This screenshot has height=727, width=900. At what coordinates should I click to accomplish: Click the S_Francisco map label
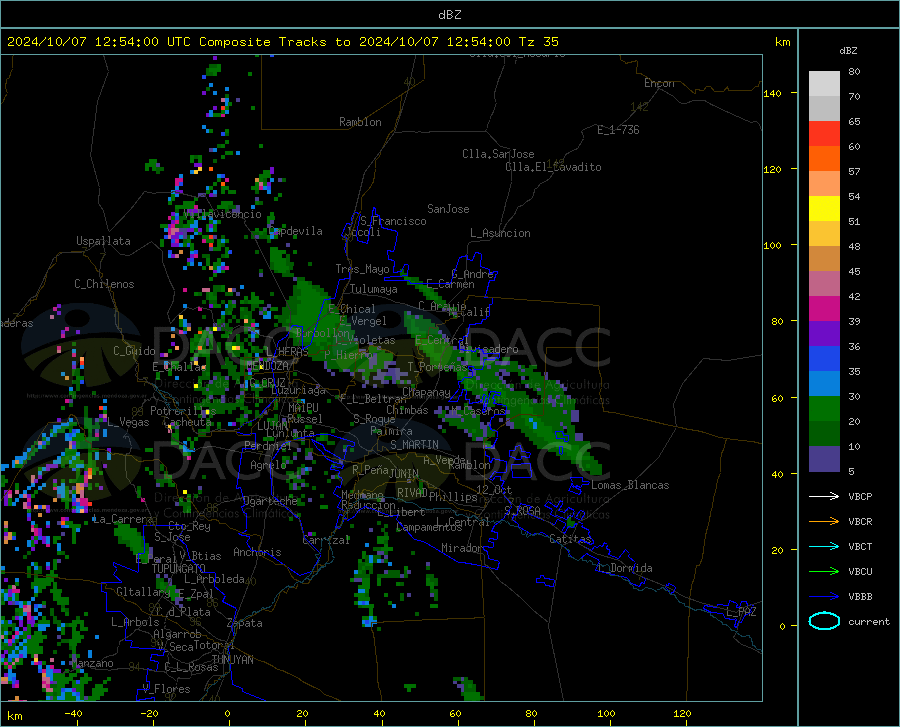[393, 221]
